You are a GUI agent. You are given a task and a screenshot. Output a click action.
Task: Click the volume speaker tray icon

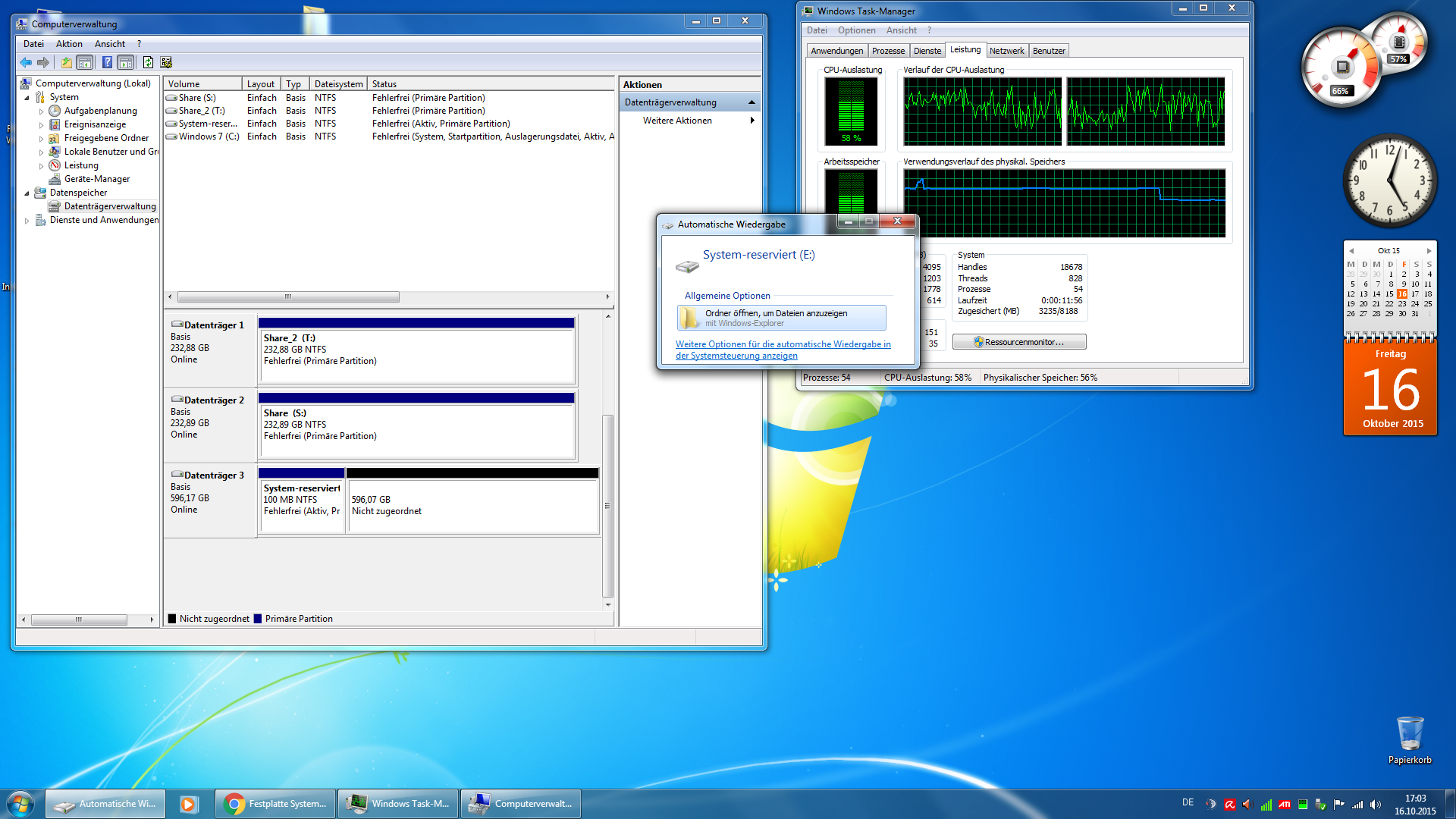coord(1376,805)
